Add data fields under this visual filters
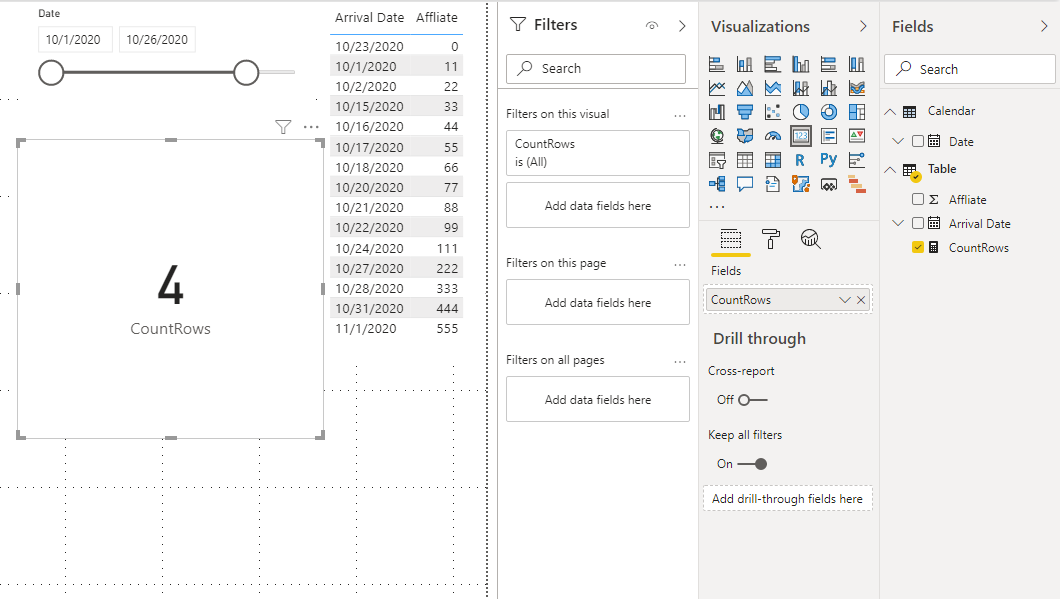Image resolution: width=1060 pixels, height=599 pixels. [598, 206]
